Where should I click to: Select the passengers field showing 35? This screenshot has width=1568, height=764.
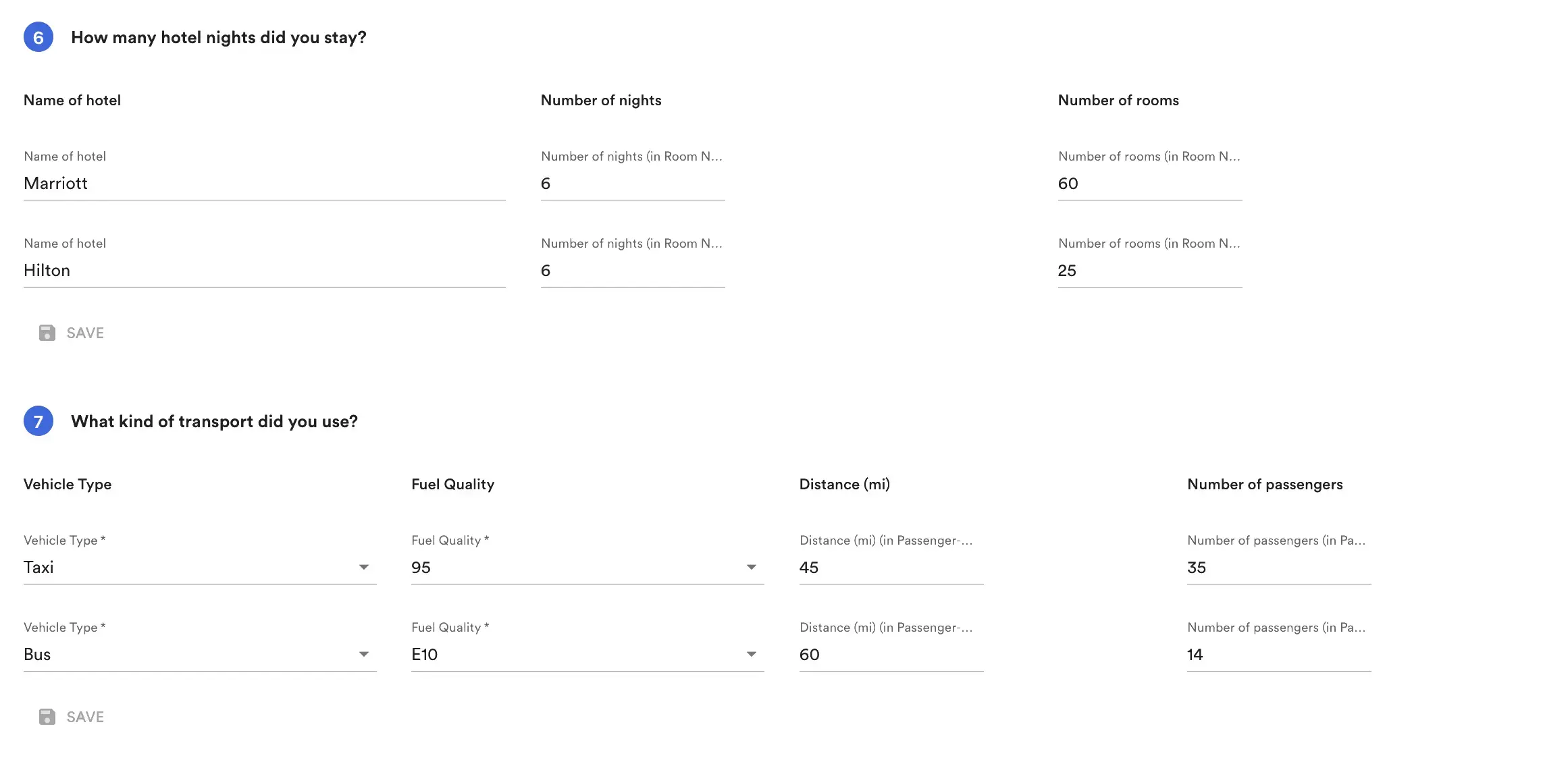1276,567
